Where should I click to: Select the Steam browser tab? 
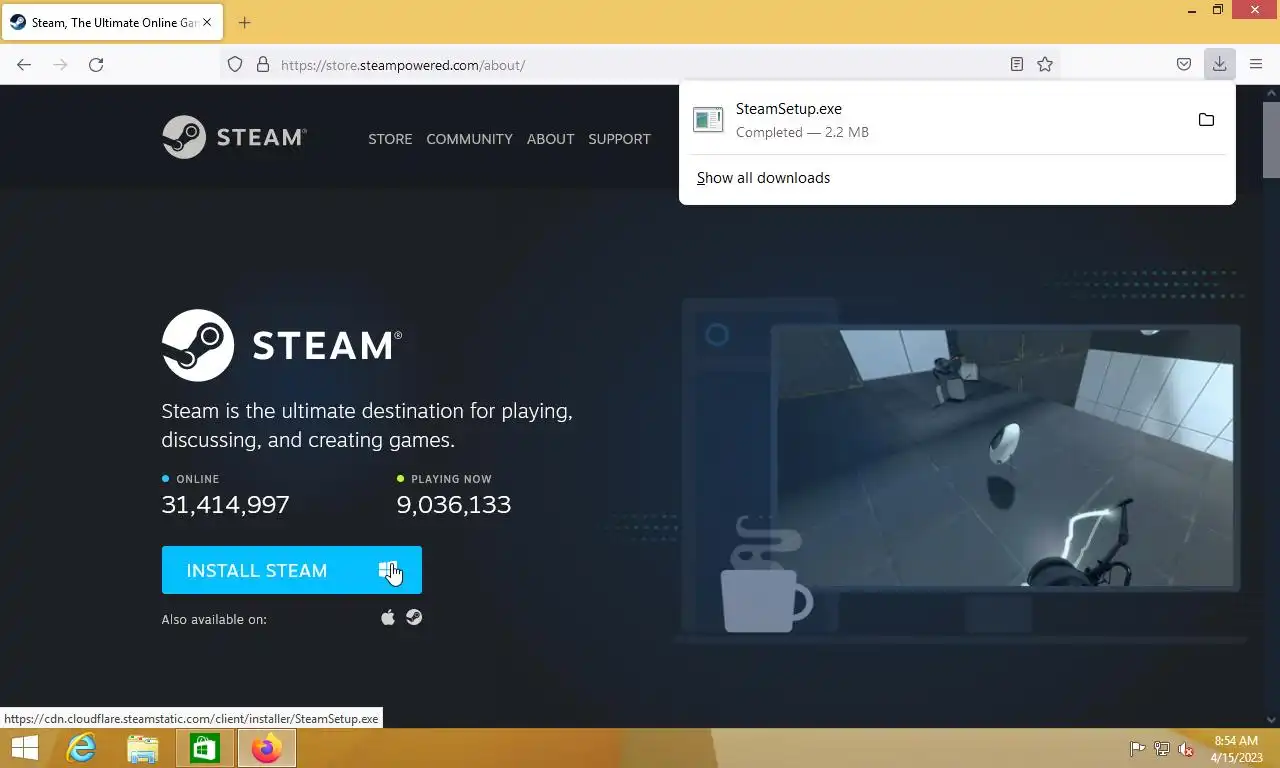point(110,22)
